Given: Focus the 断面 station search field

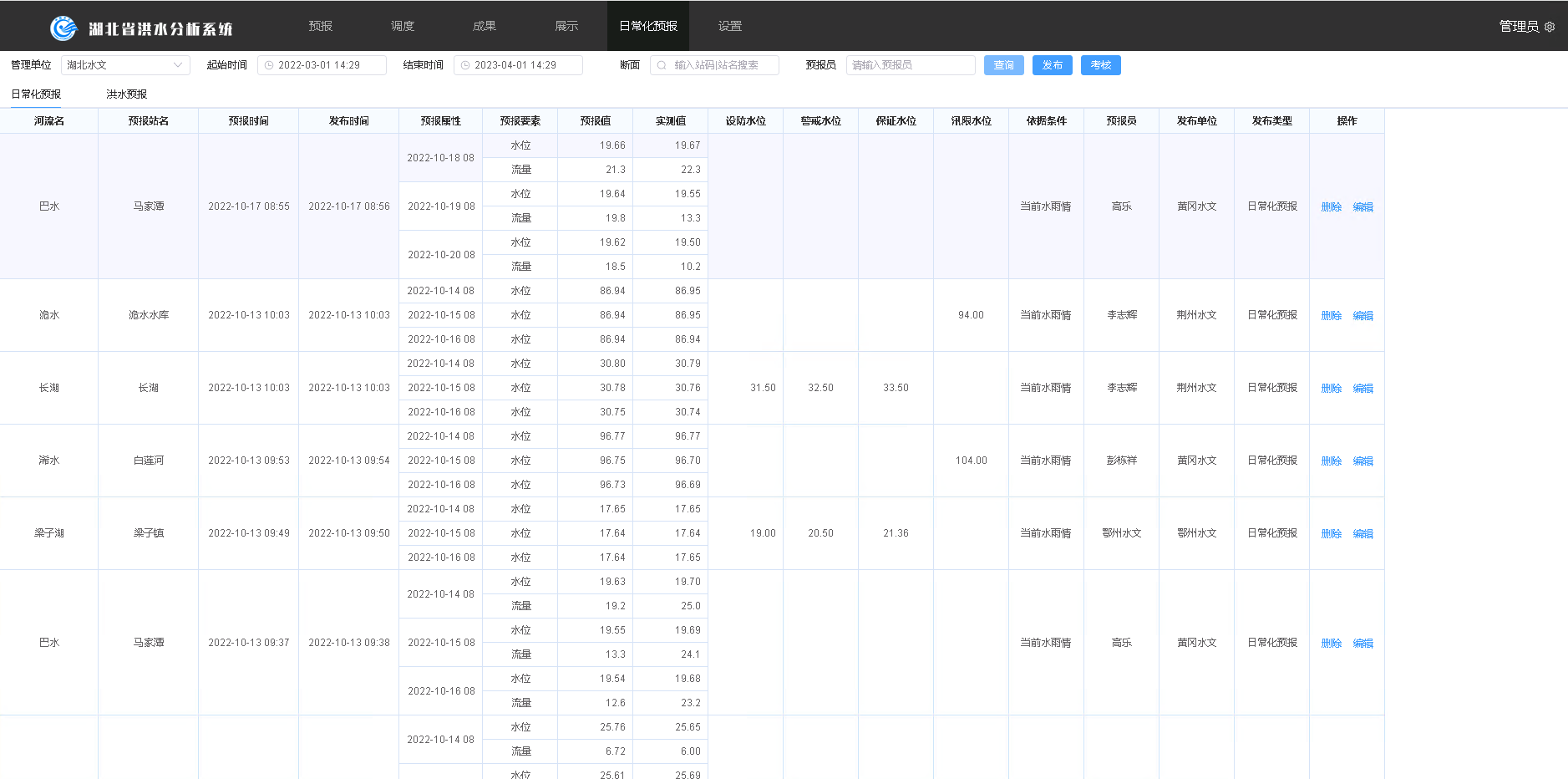Looking at the screenshot, I should click(714, 65).
